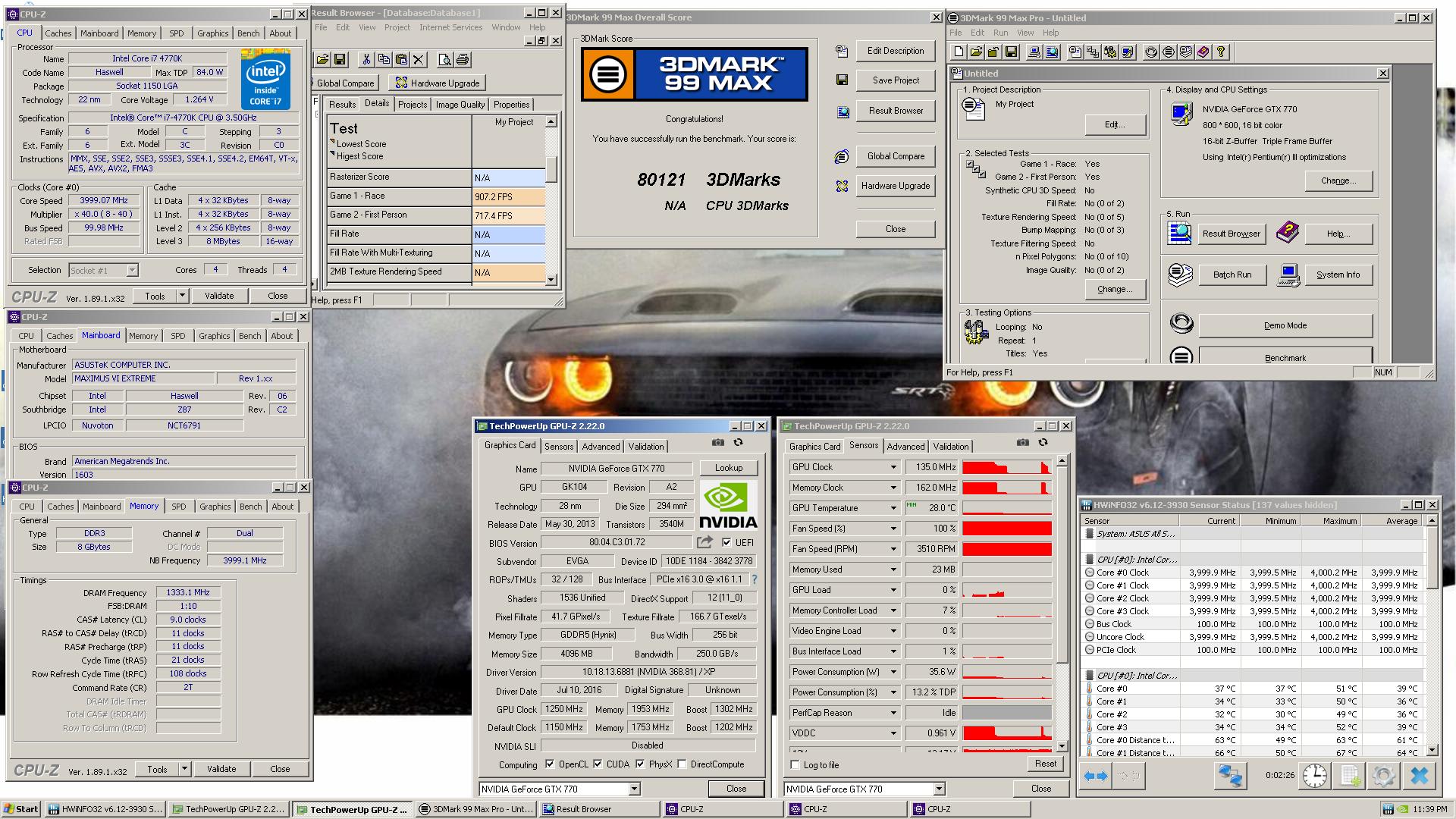Open the Memory Used sensor dropdown
Screen dimensions: 1456x819
point(893,570)
